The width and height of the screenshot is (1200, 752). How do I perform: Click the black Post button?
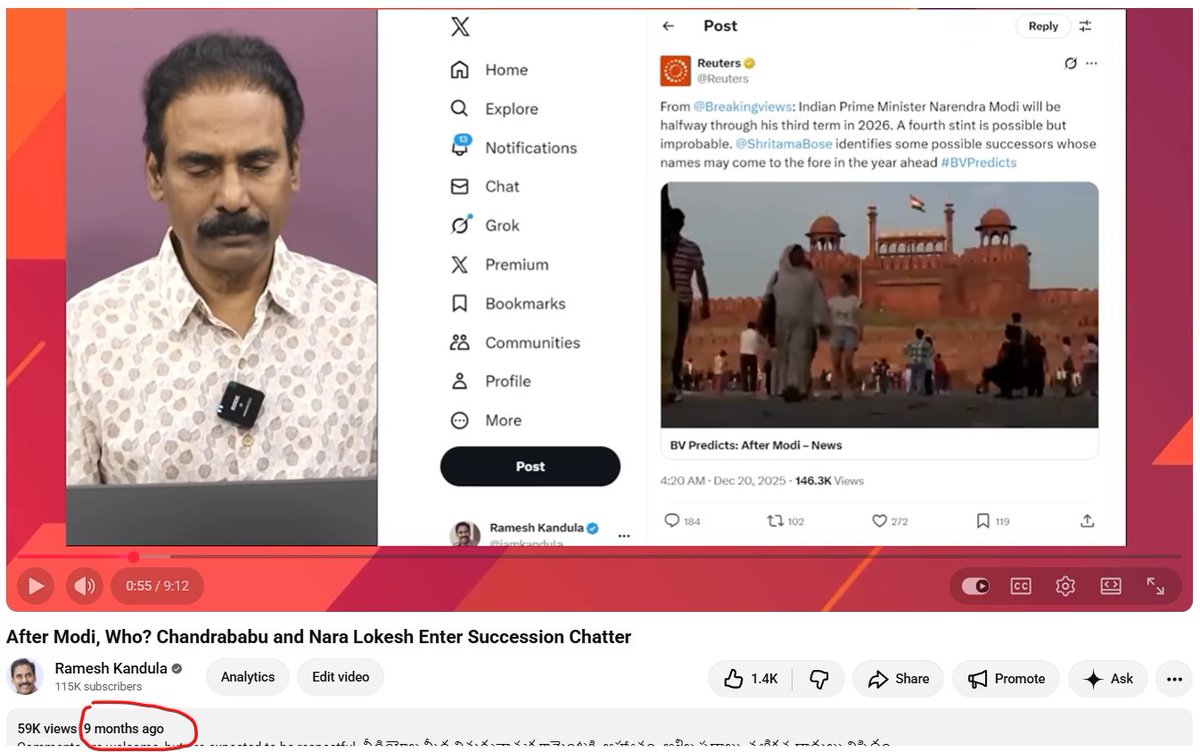530,466
